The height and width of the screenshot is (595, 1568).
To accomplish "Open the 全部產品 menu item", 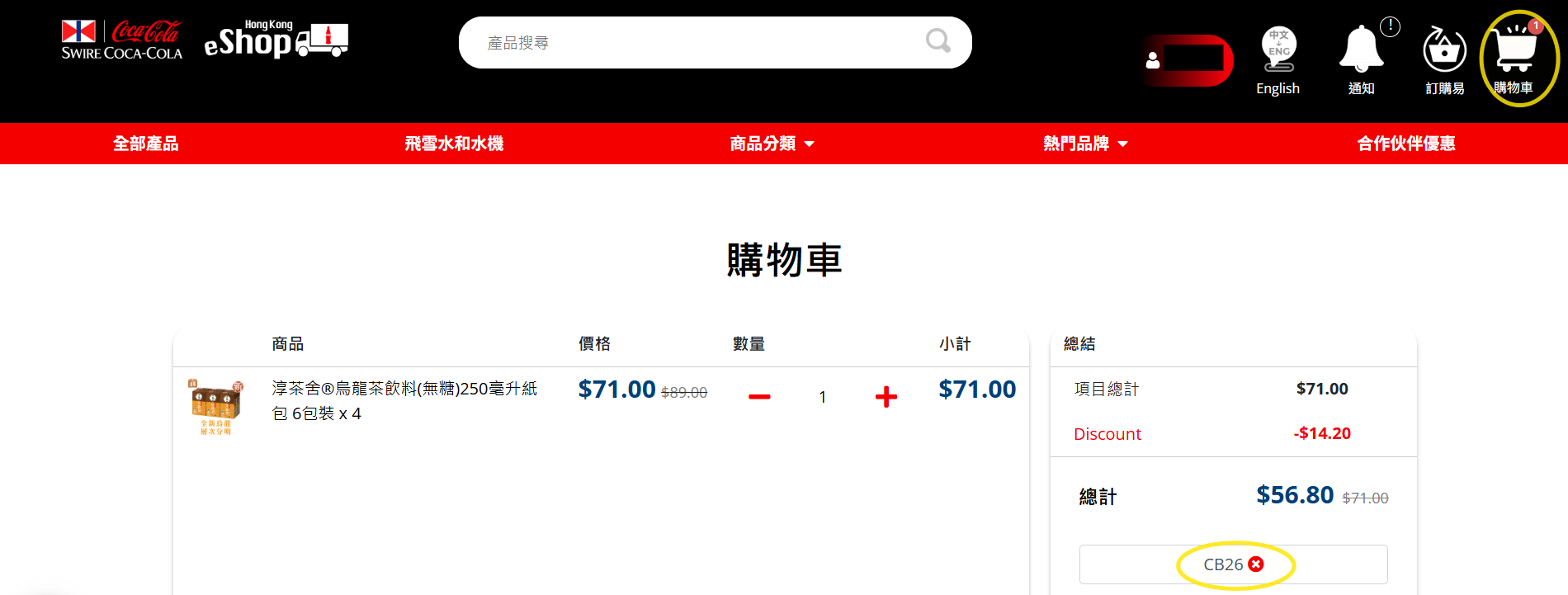I will 146,144.
